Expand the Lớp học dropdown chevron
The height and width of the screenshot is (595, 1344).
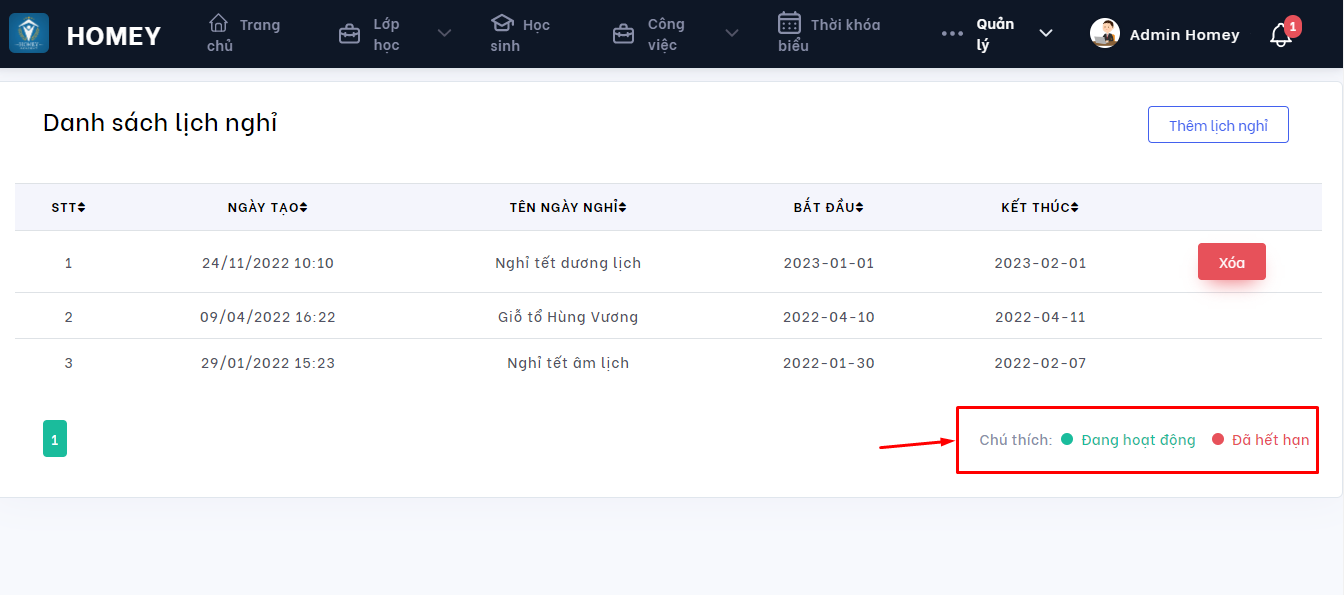coord(445,34)
